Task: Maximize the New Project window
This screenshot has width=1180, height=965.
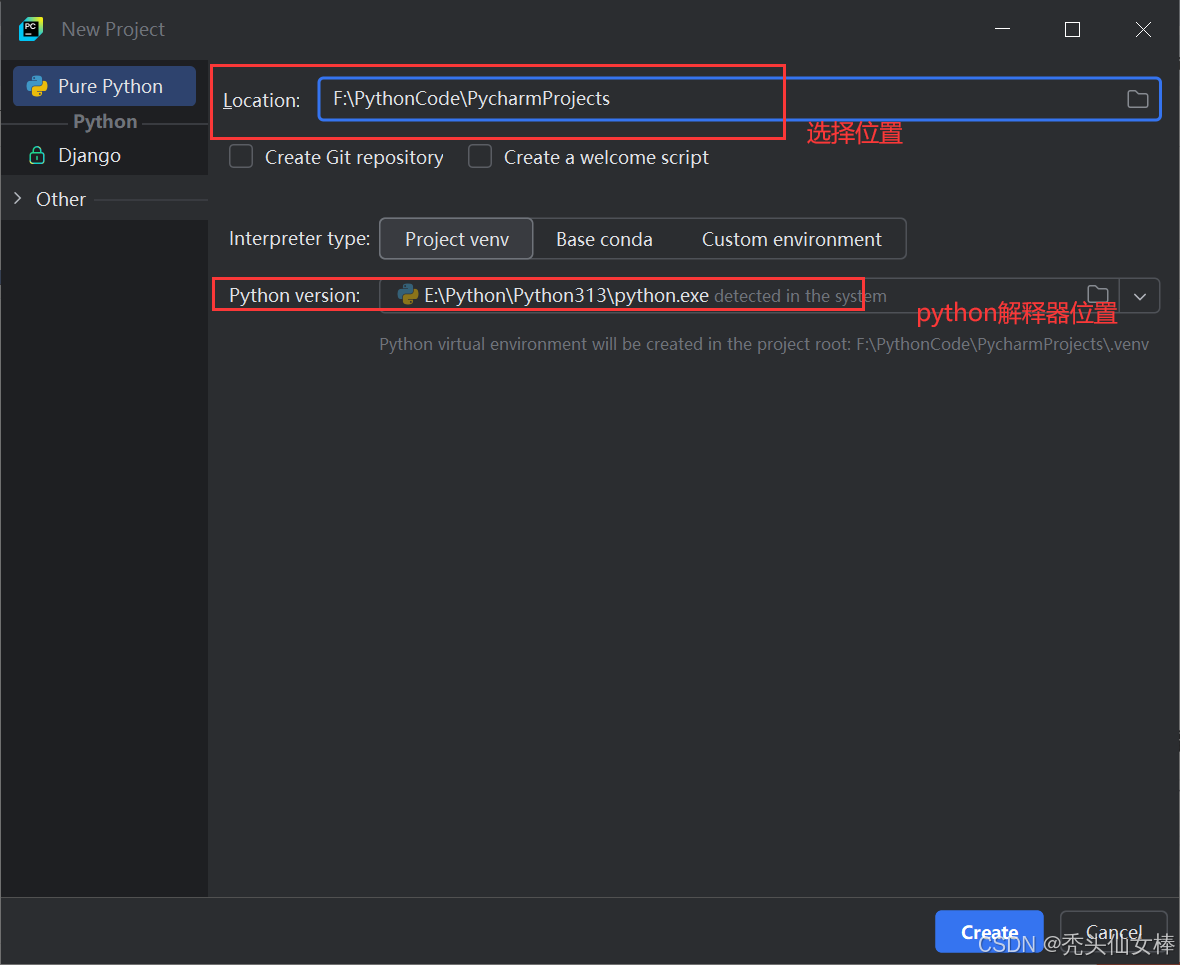Action: click(1072, 29)
